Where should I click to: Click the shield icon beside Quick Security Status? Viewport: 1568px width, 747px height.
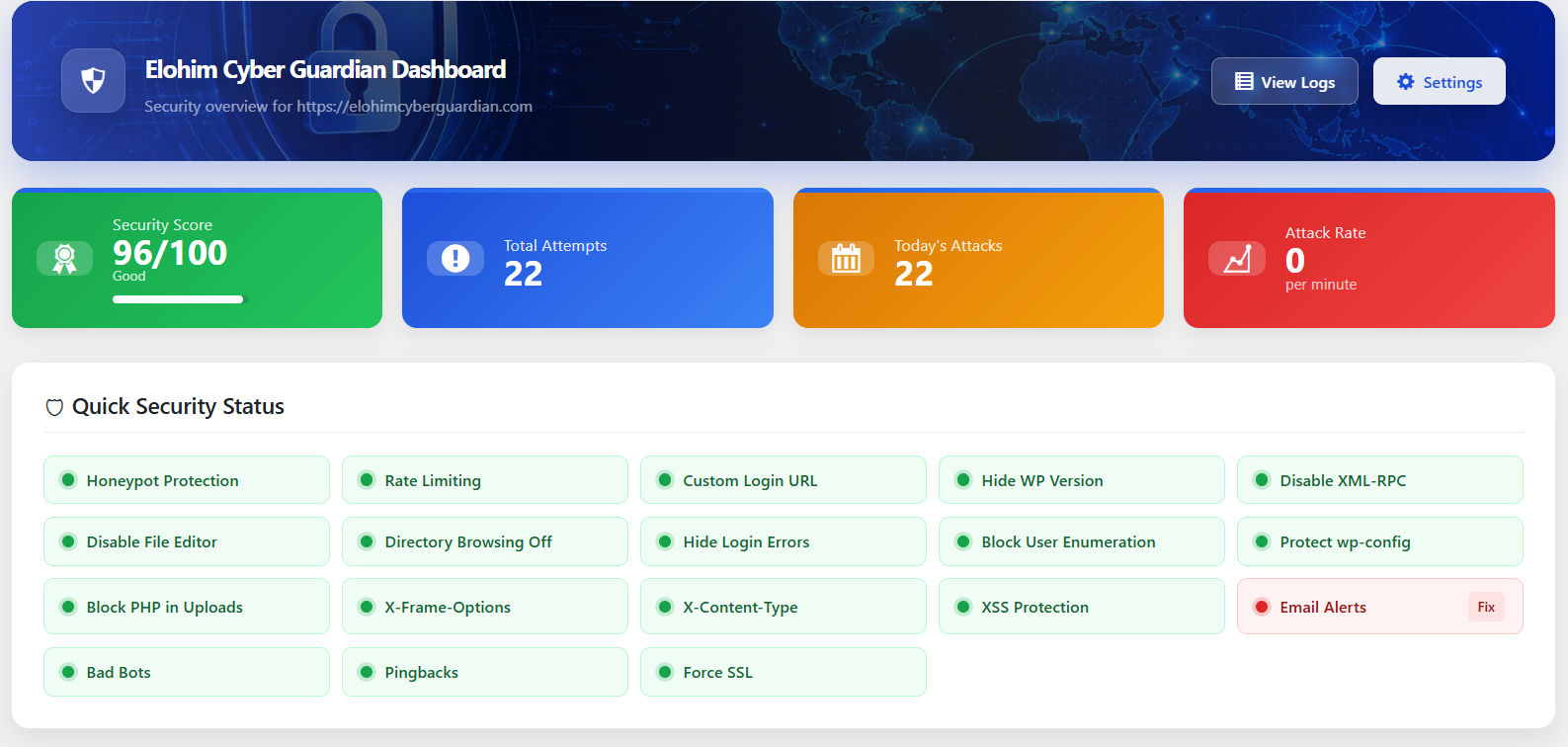coord(54,407)
